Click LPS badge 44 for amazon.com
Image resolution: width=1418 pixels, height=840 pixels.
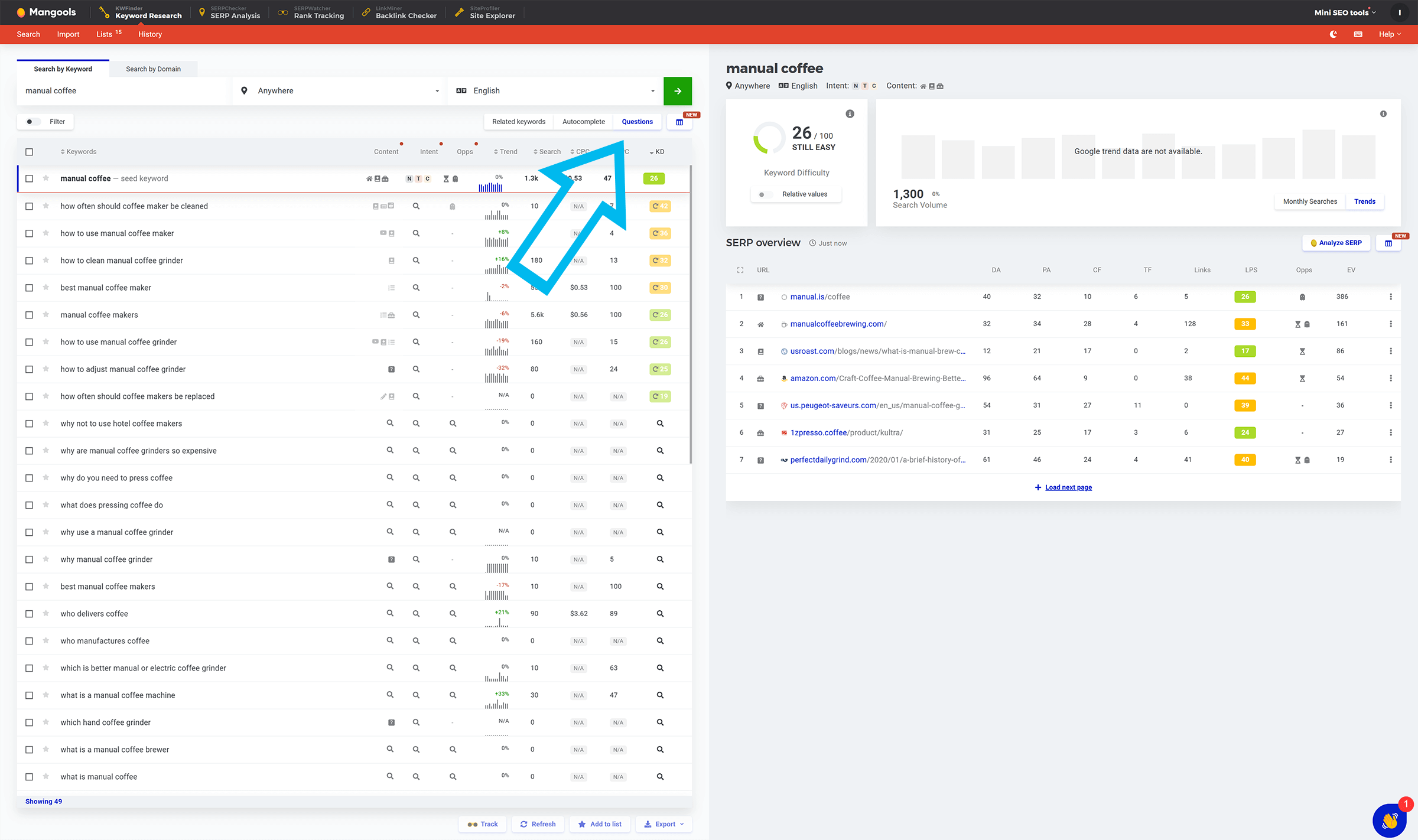[x=1245, y=378]
